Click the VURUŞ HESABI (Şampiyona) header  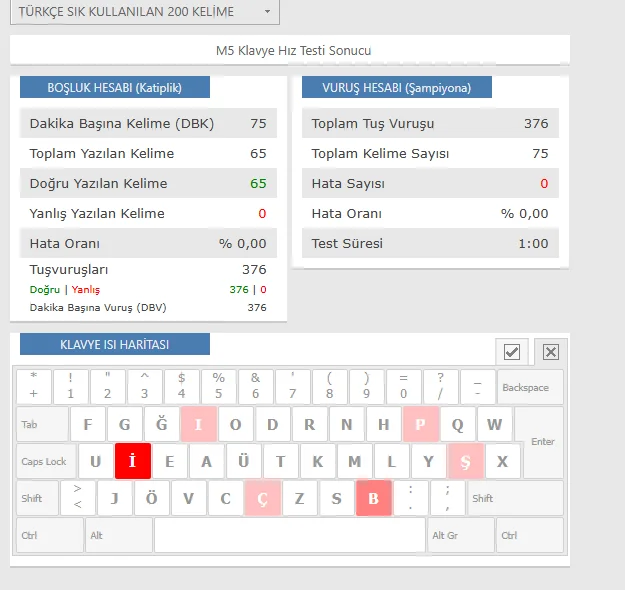click(x=397, y=87)
